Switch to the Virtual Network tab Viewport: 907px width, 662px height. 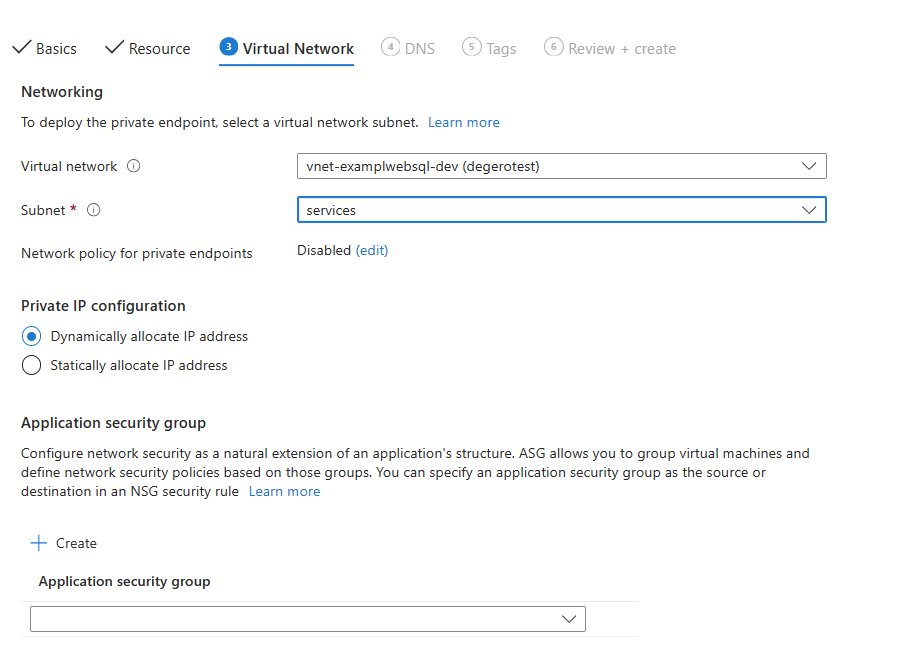tap(298, 49)
